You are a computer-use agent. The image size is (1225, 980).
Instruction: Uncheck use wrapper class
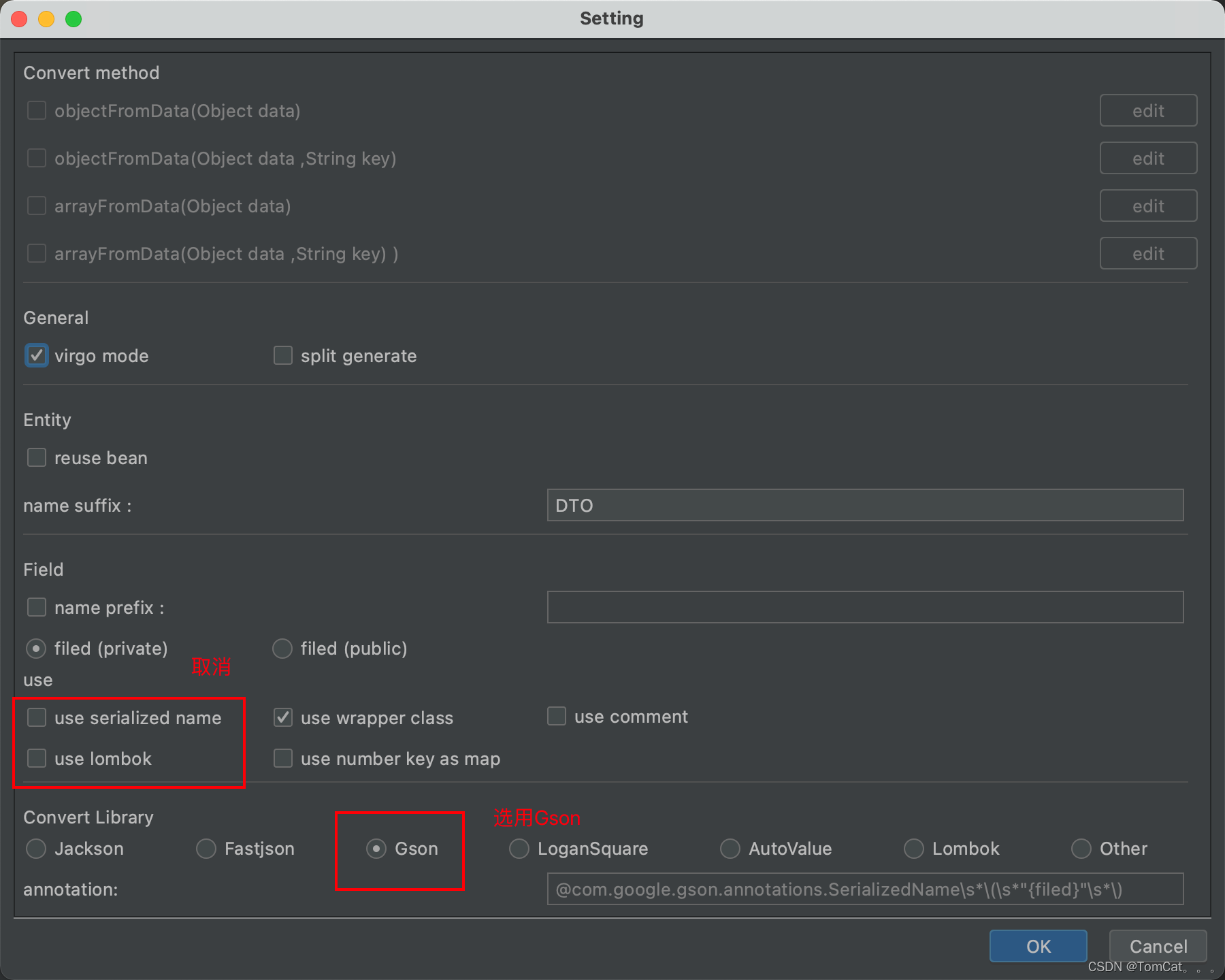282,717
